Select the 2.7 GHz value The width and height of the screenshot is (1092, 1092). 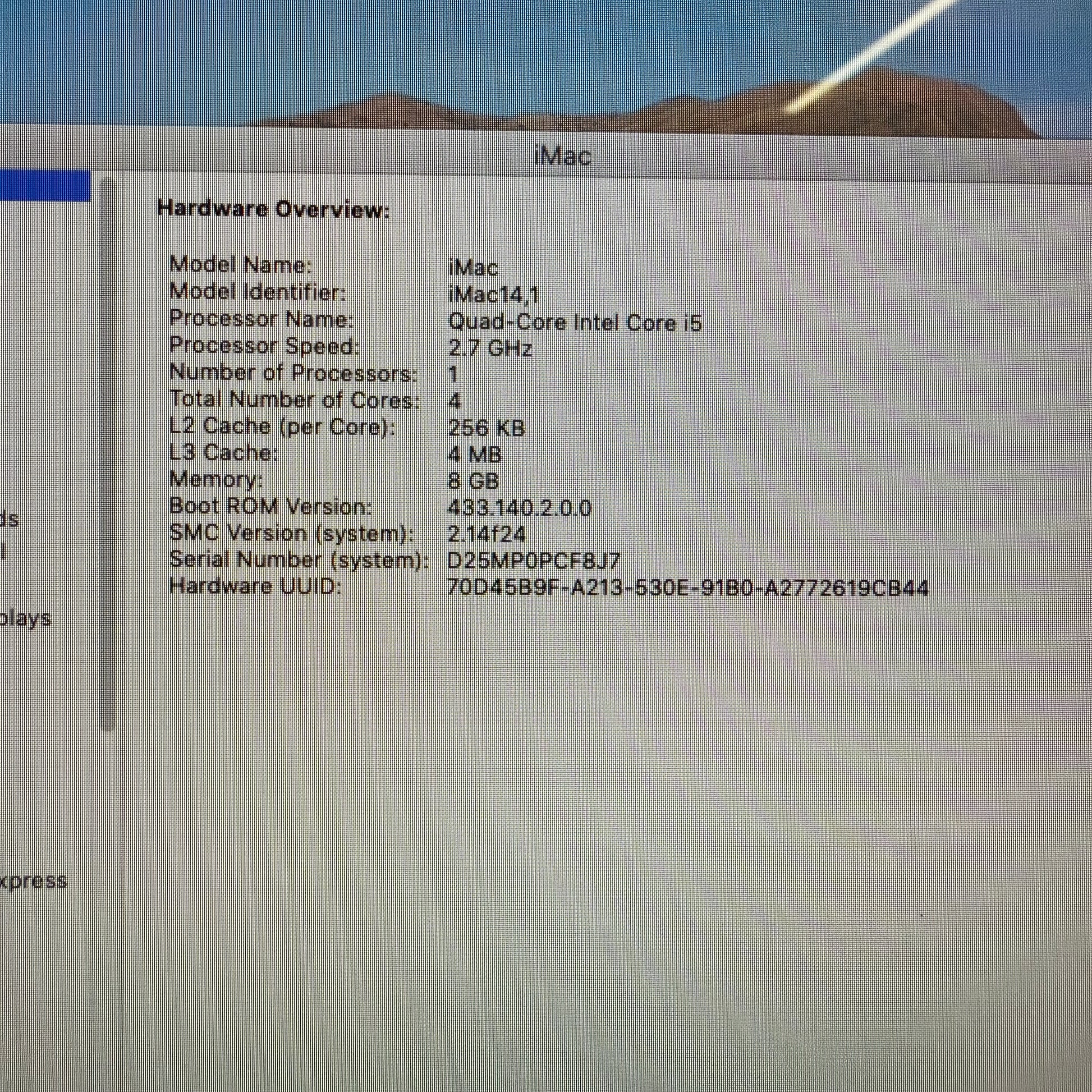pos(490,348)
